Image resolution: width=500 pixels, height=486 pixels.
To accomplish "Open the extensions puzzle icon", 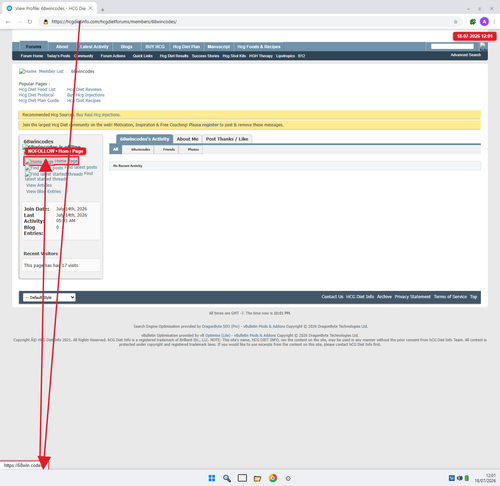I will (472, 22).
